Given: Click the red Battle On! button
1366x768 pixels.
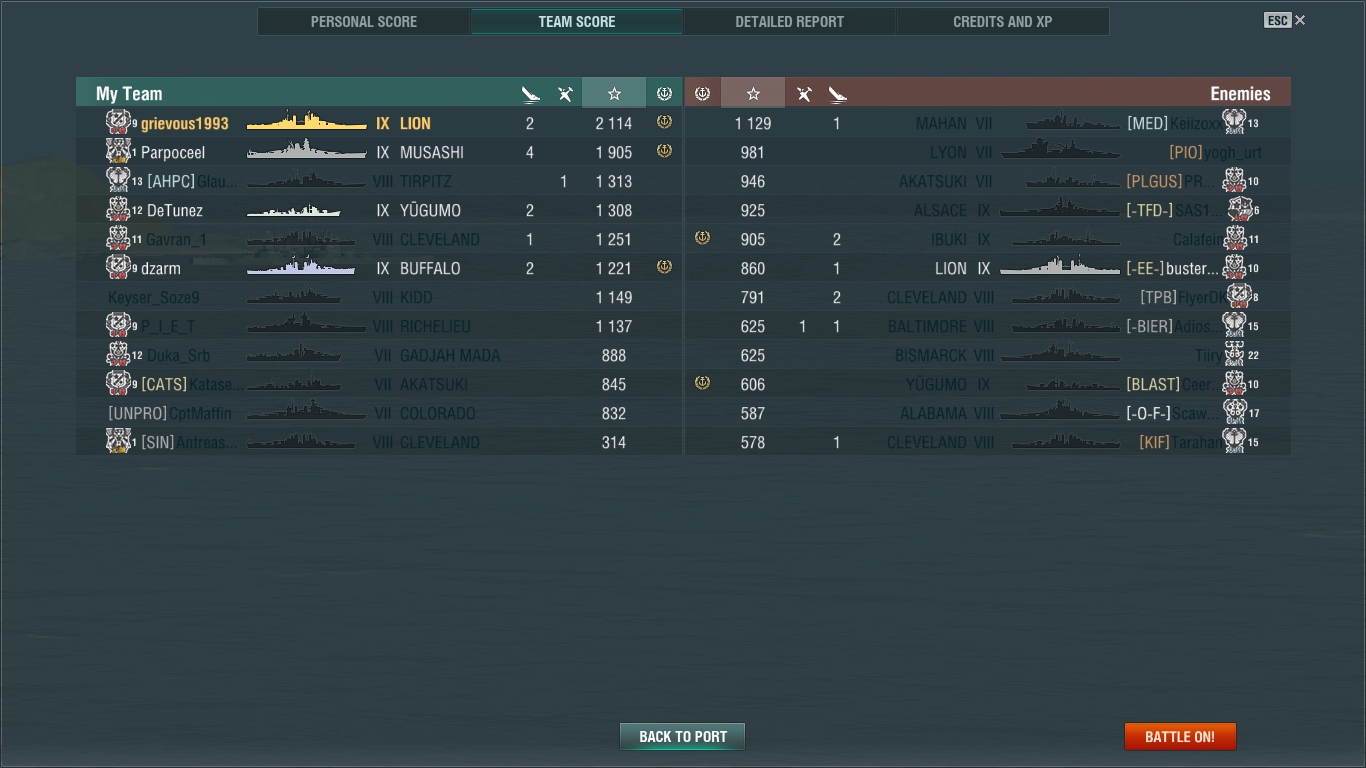Looking at the screenshot, I should click(1180, 737).
